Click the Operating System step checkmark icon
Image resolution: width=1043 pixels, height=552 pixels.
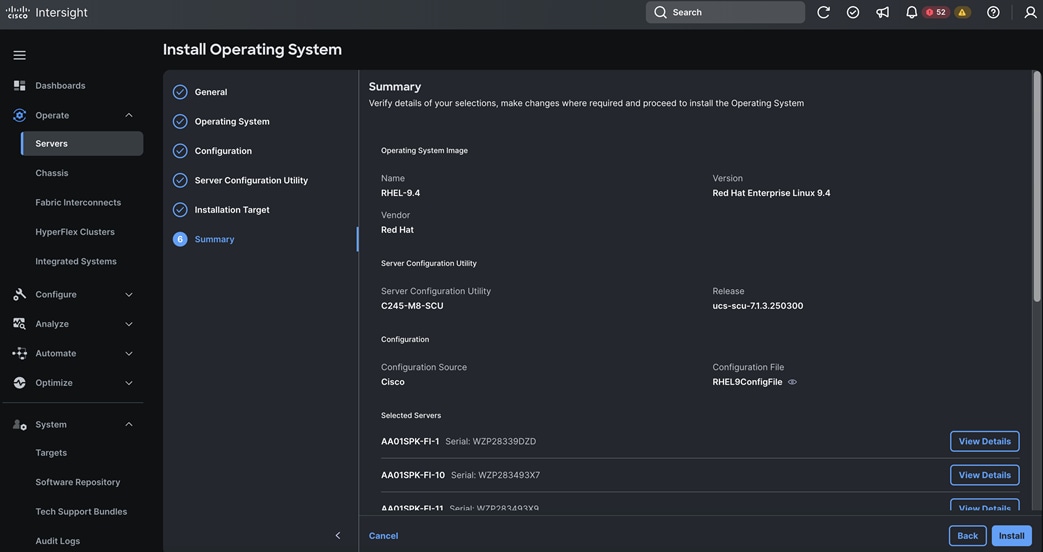(180, 121)
